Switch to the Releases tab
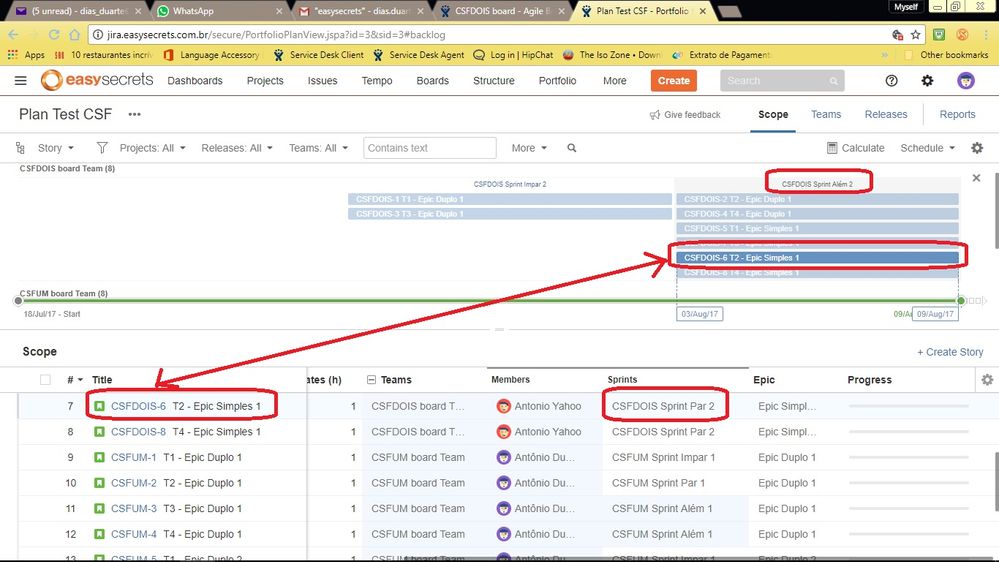This screenshot has height=562, width=999. (886, 114)
